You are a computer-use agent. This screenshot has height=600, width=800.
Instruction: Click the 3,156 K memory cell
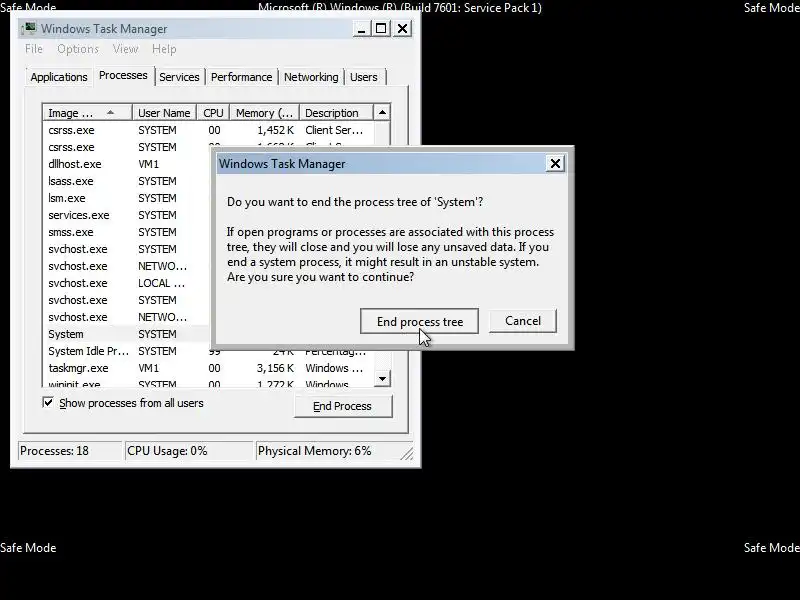pyautogui.click(x=276, y=368)
